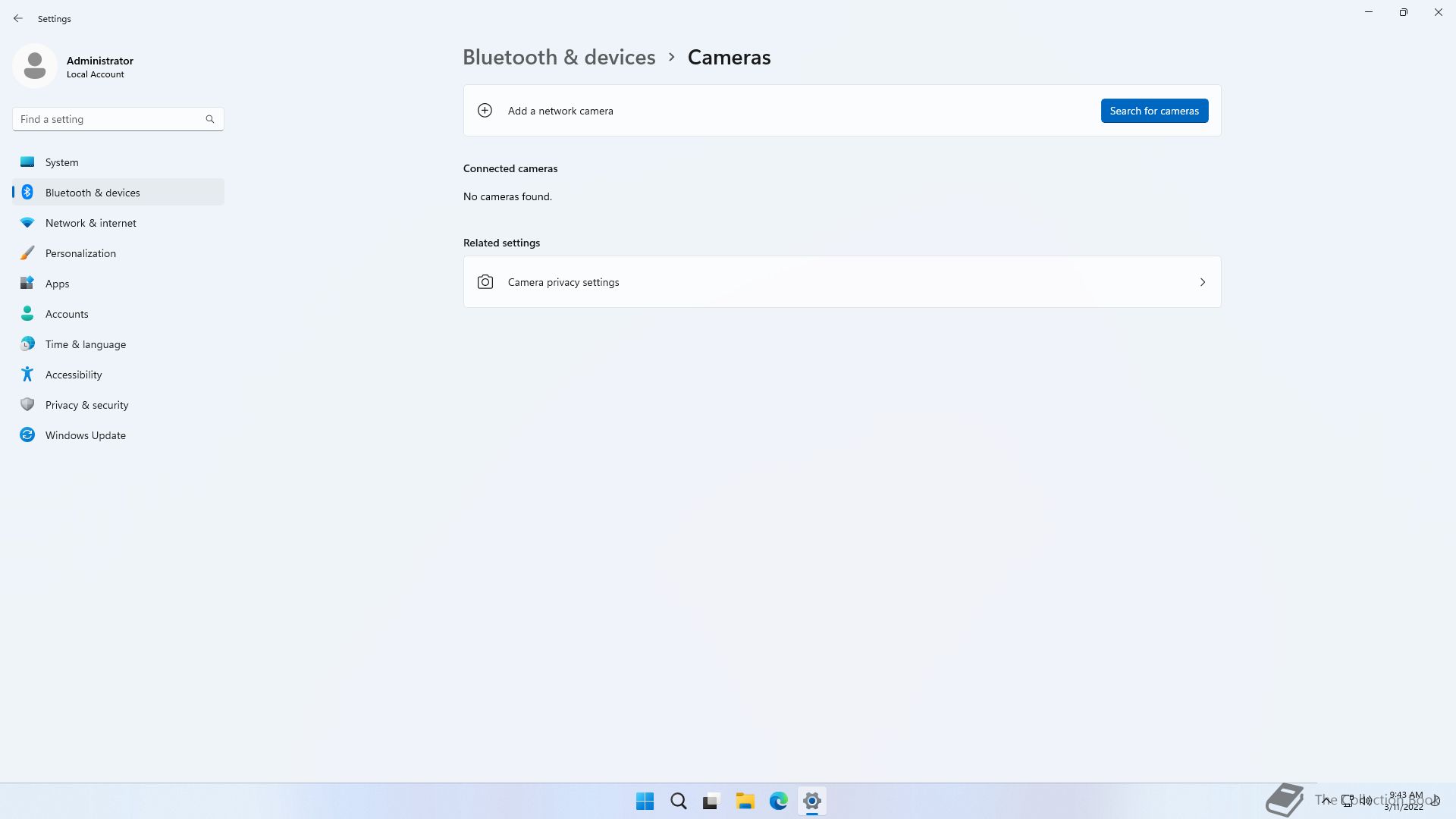
Task: Navigate to Windows Update
Action: point(85,435)
